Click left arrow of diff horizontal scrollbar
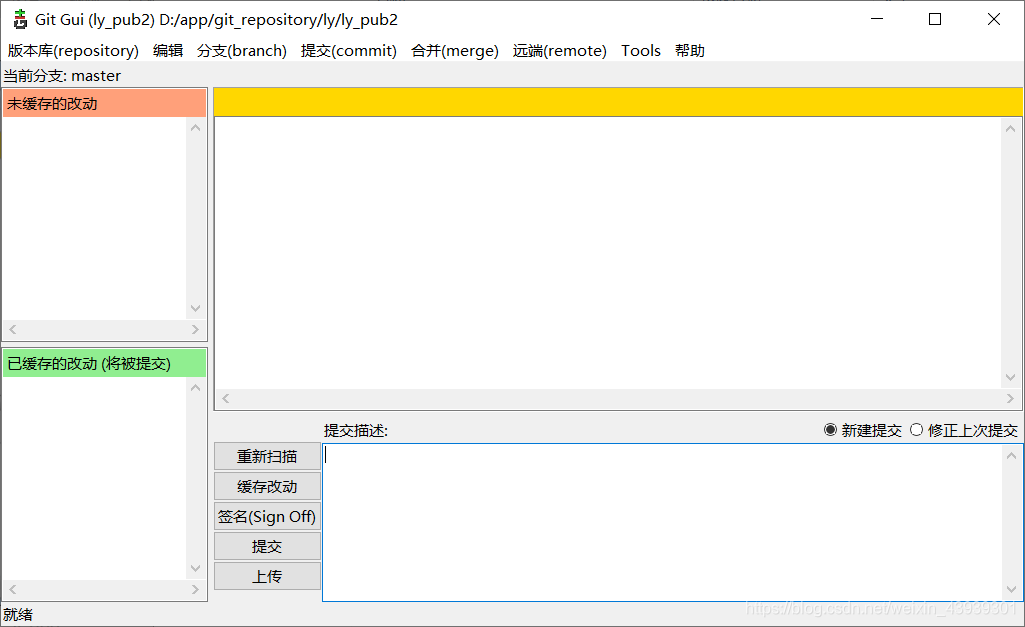 (224, 398)
